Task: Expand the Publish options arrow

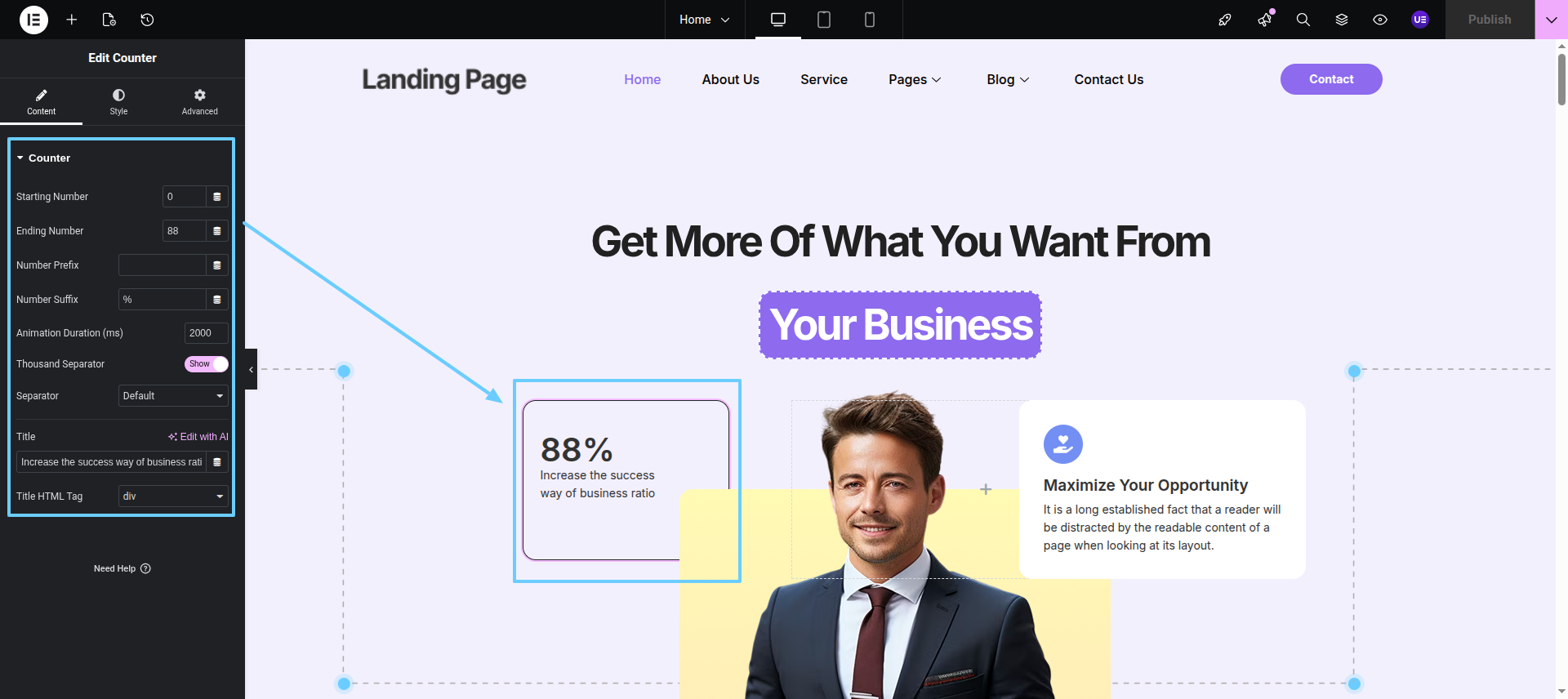Action: [1552, 20]
